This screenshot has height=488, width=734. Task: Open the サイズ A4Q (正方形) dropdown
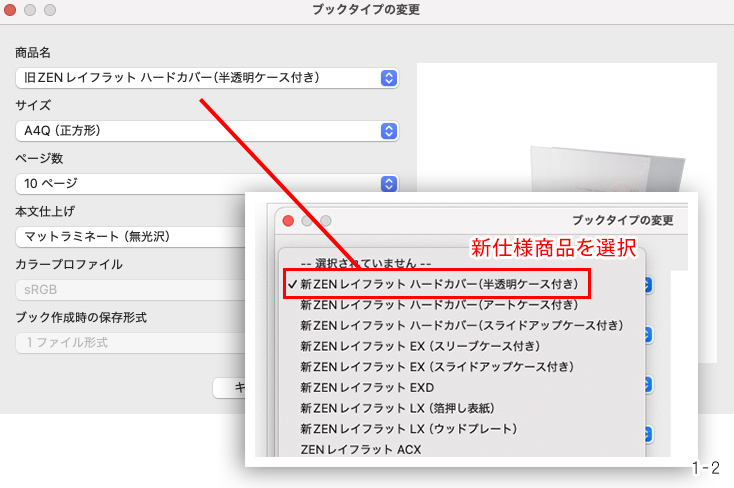tap(206, 131)
